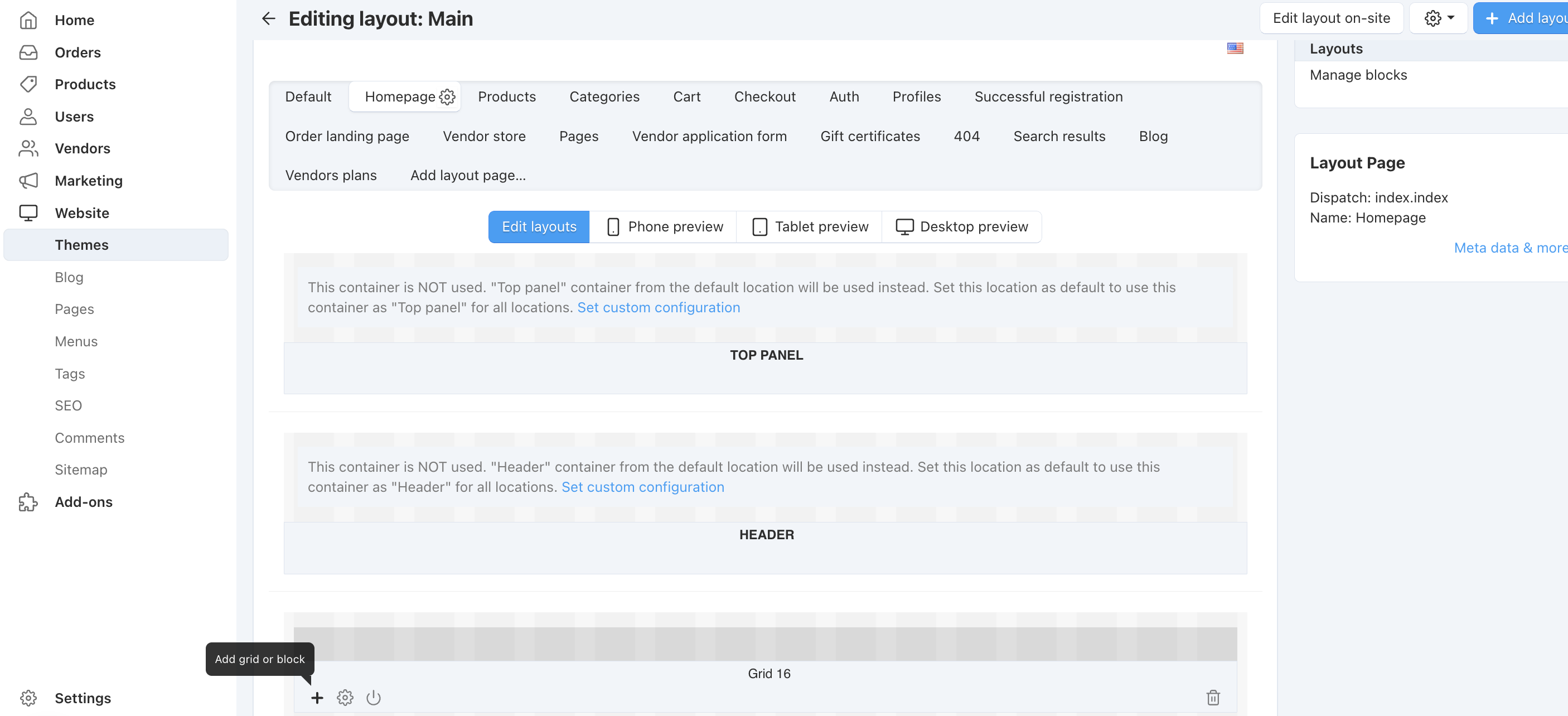Open SEO in Website submenu
Image resolution: width=1568 pixels, height=716 pixels.
pyautogui.click(x=68, y=405)
